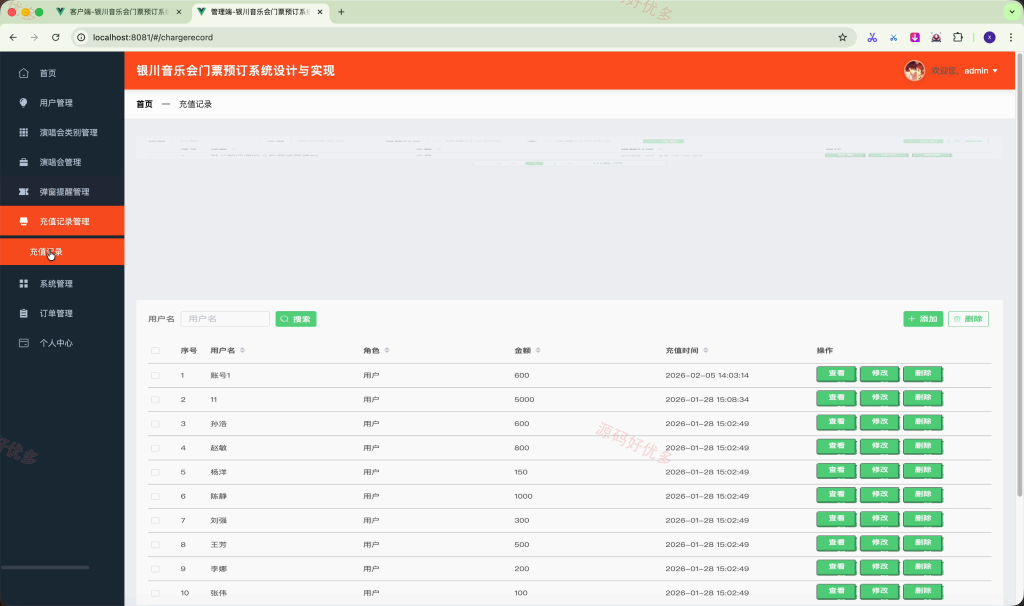Sort by 金额 column sort icon
1024x606 pixels.
pyautogui.click(x=538, y=351)
